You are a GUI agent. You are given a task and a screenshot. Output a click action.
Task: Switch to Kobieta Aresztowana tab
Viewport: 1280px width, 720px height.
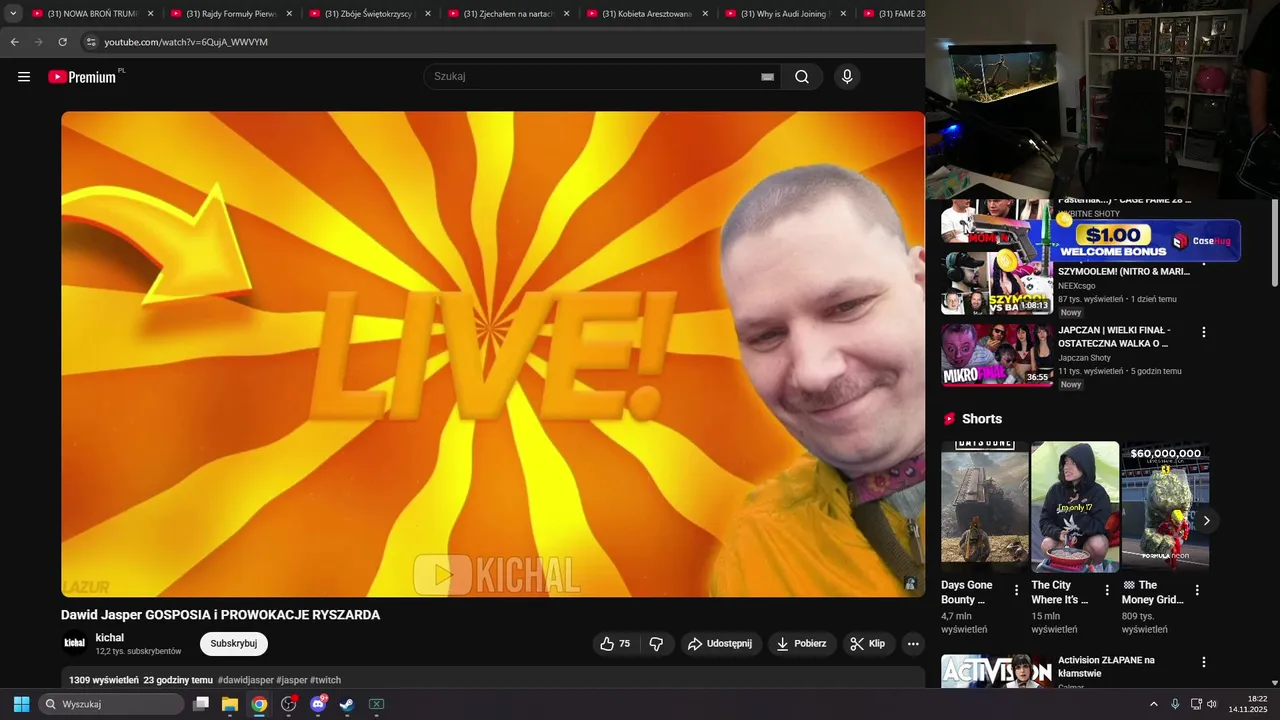tap(646, 14)
